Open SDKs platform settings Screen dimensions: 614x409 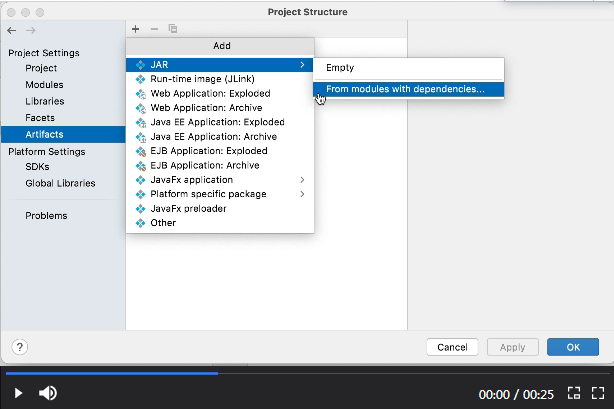[x=37, y=166]
